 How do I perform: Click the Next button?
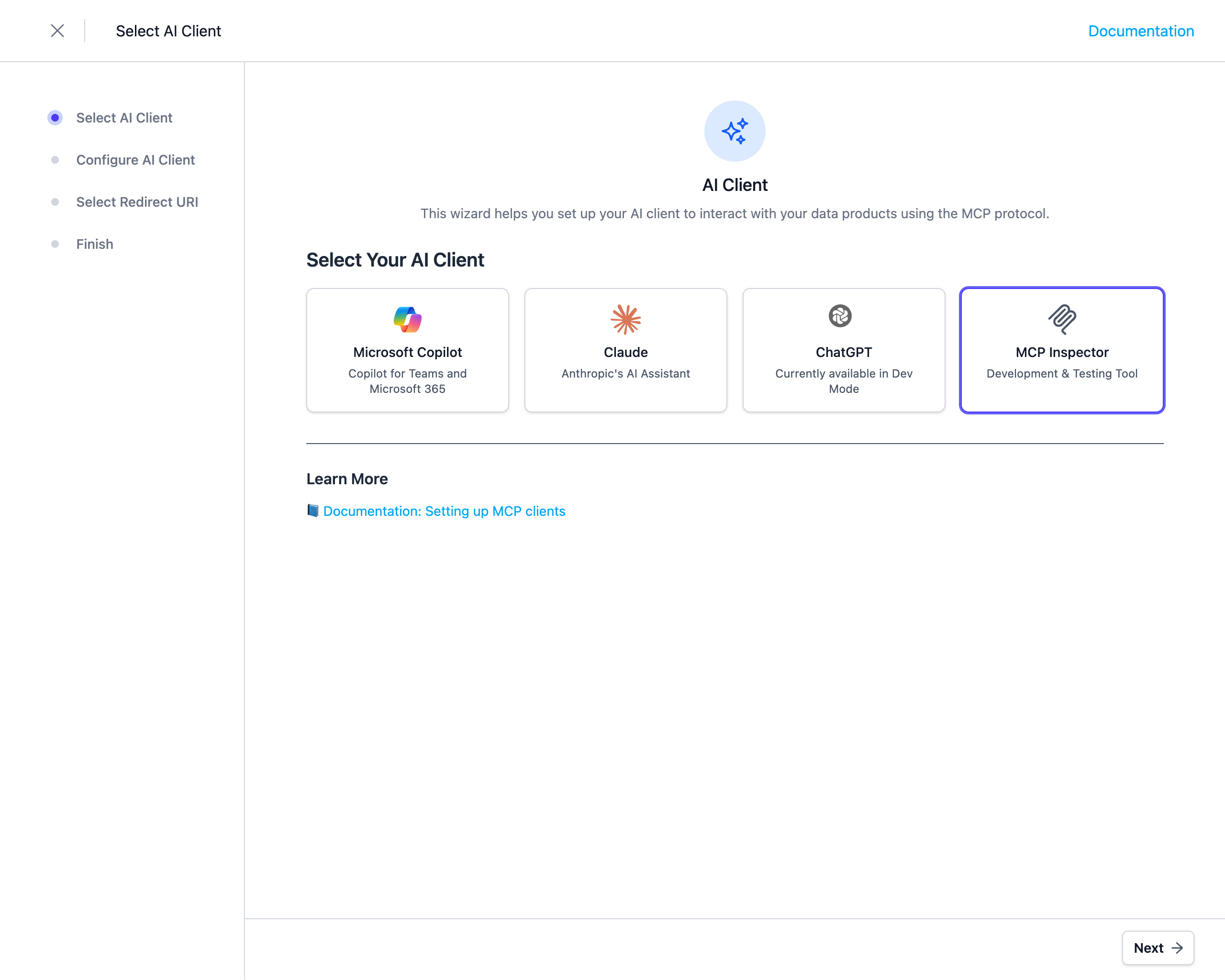pyautogui.click(x=1158, y=948)
